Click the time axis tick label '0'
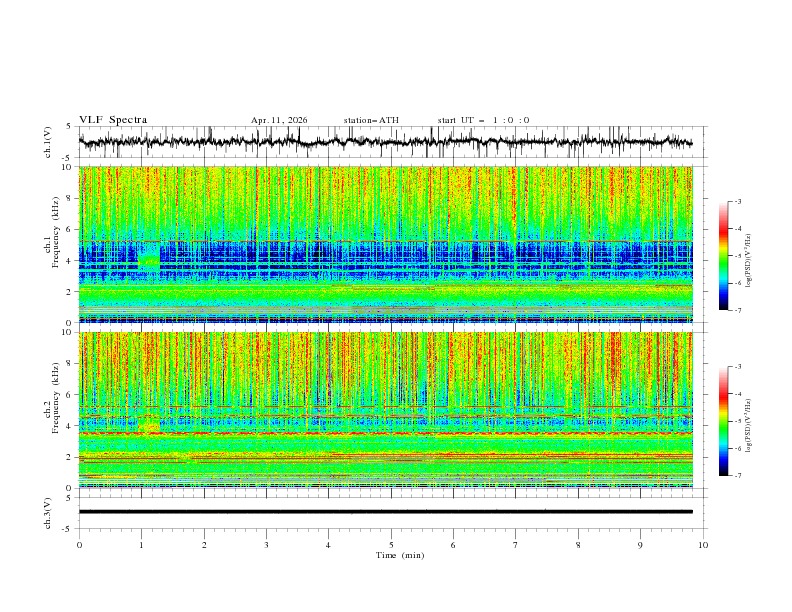792x612 pixels. 79,545
